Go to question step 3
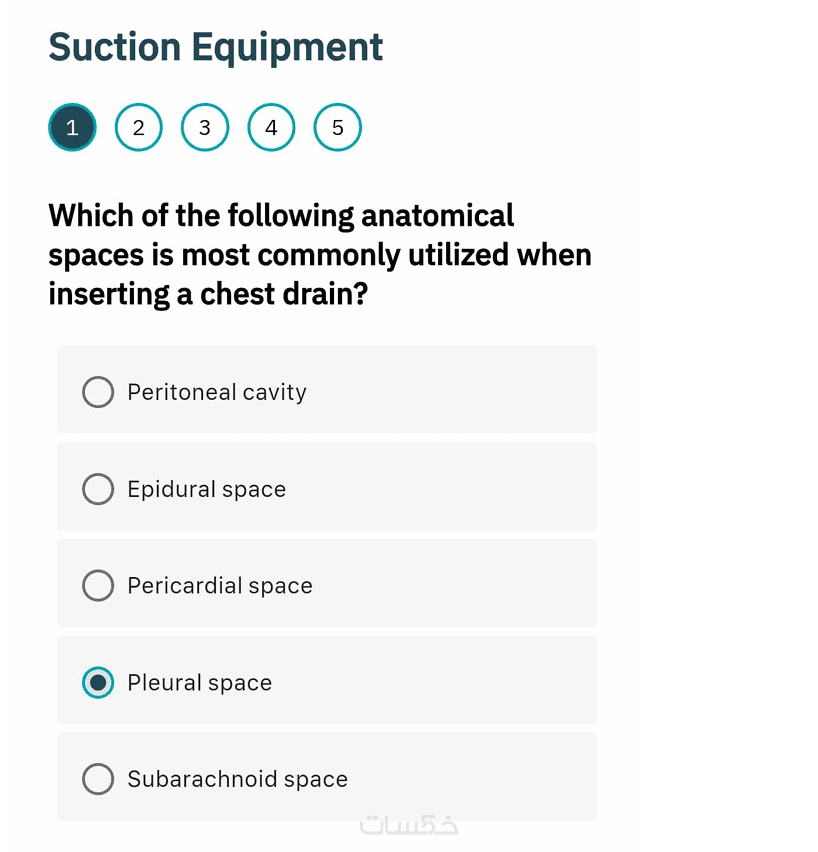The image size is (818, 852). 205,128
